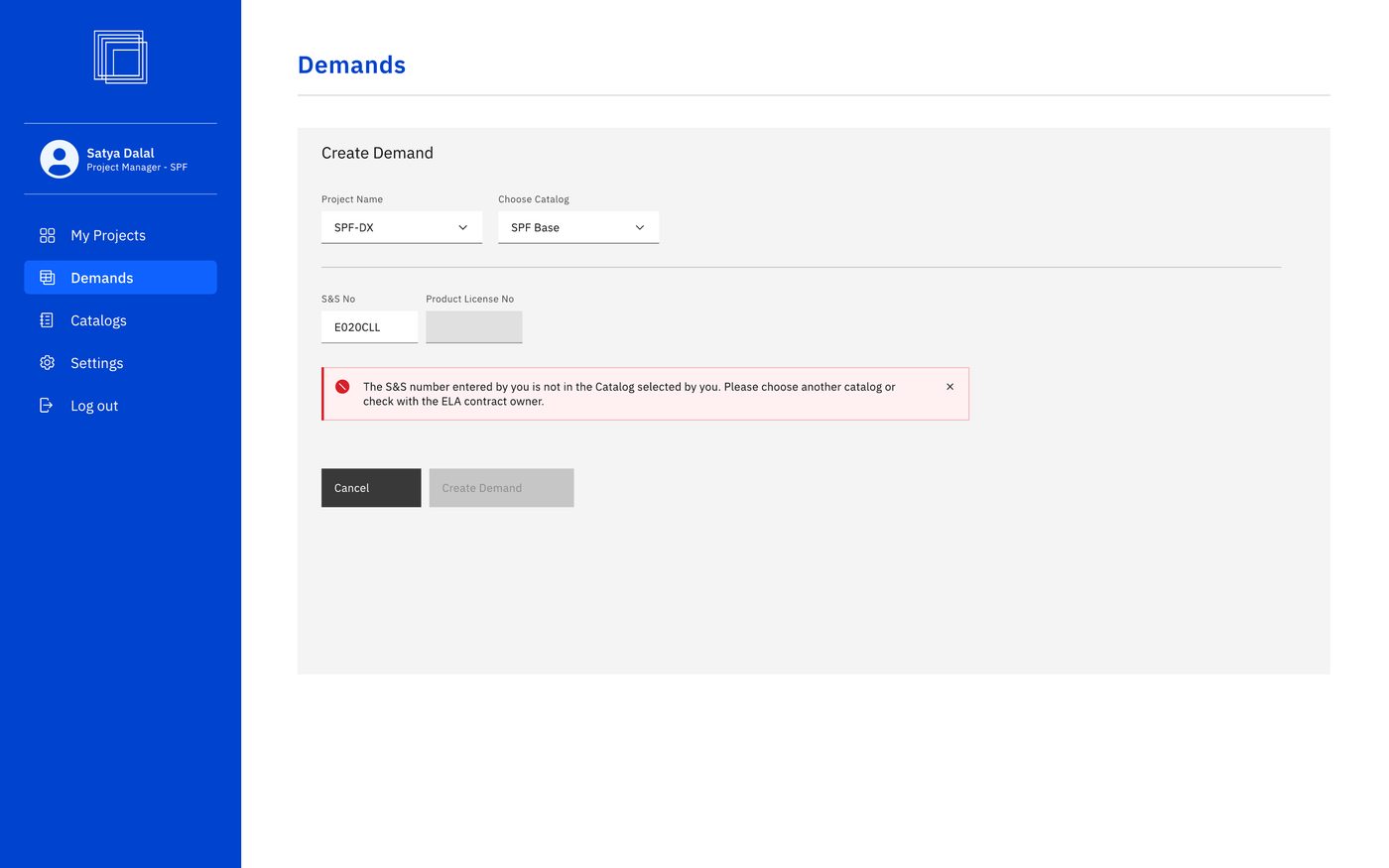The image size is (1389, 868).
Task: Open the Project Name dropdown showing SPF-DX
Action: point(402,227)
